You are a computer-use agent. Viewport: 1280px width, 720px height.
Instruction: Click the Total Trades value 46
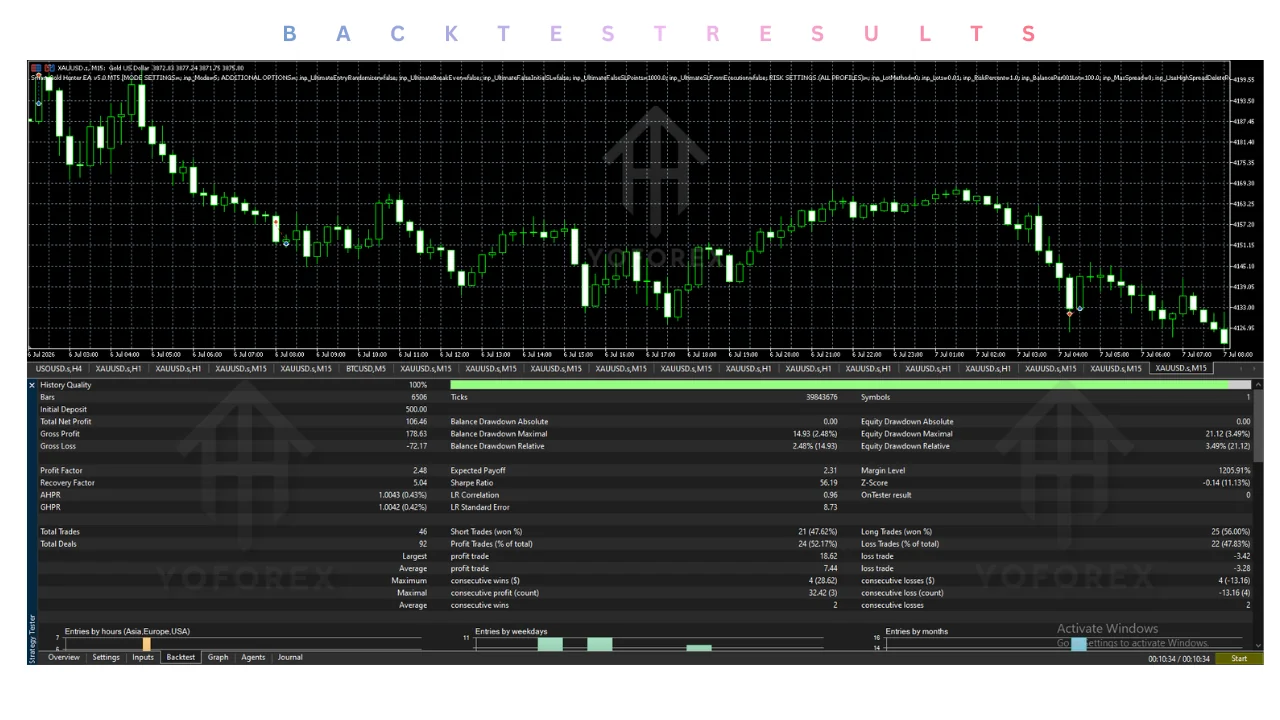coord(423,532)
